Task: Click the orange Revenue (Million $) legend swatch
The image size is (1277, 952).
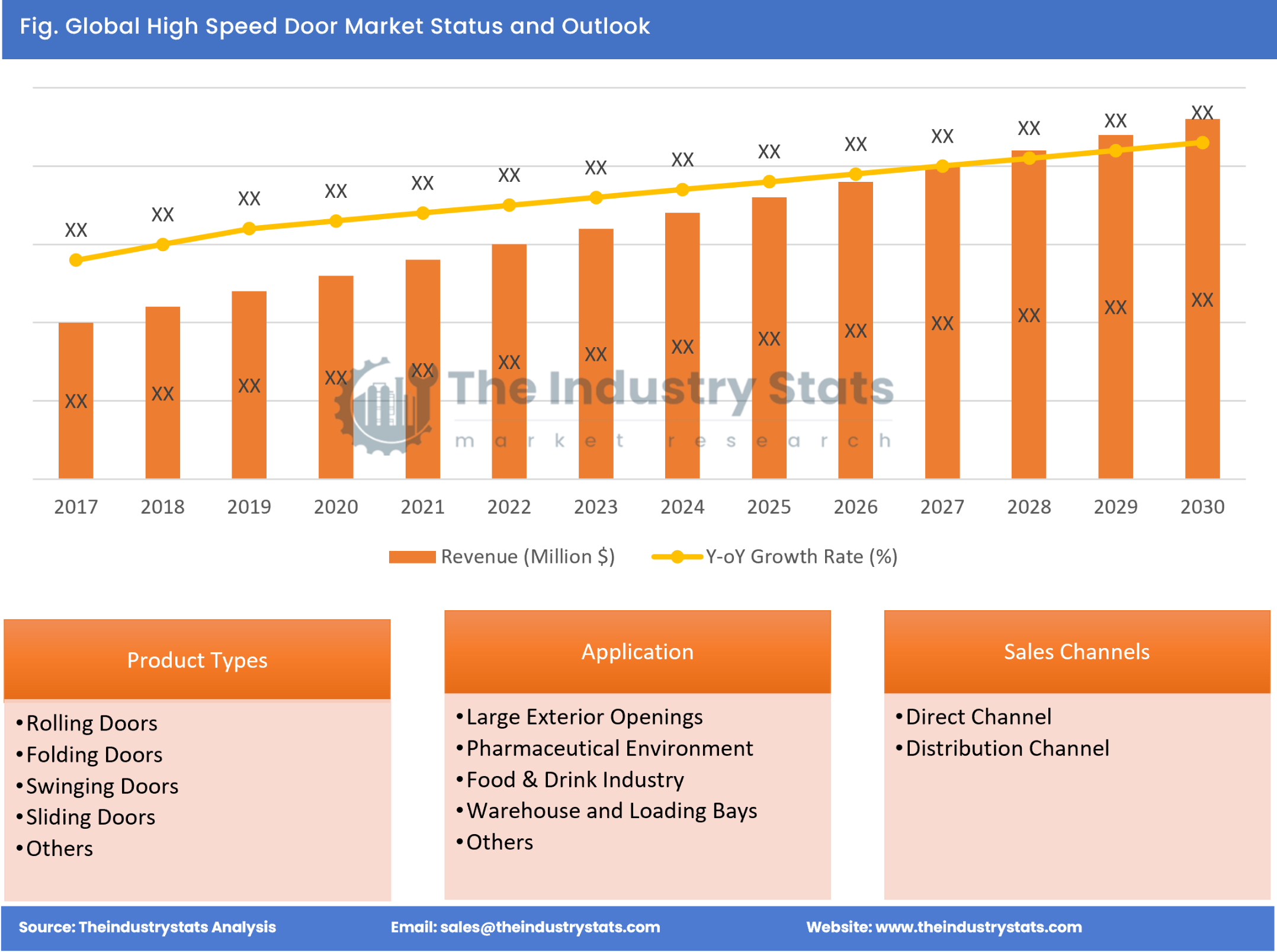Action: [x=412, y=557]
